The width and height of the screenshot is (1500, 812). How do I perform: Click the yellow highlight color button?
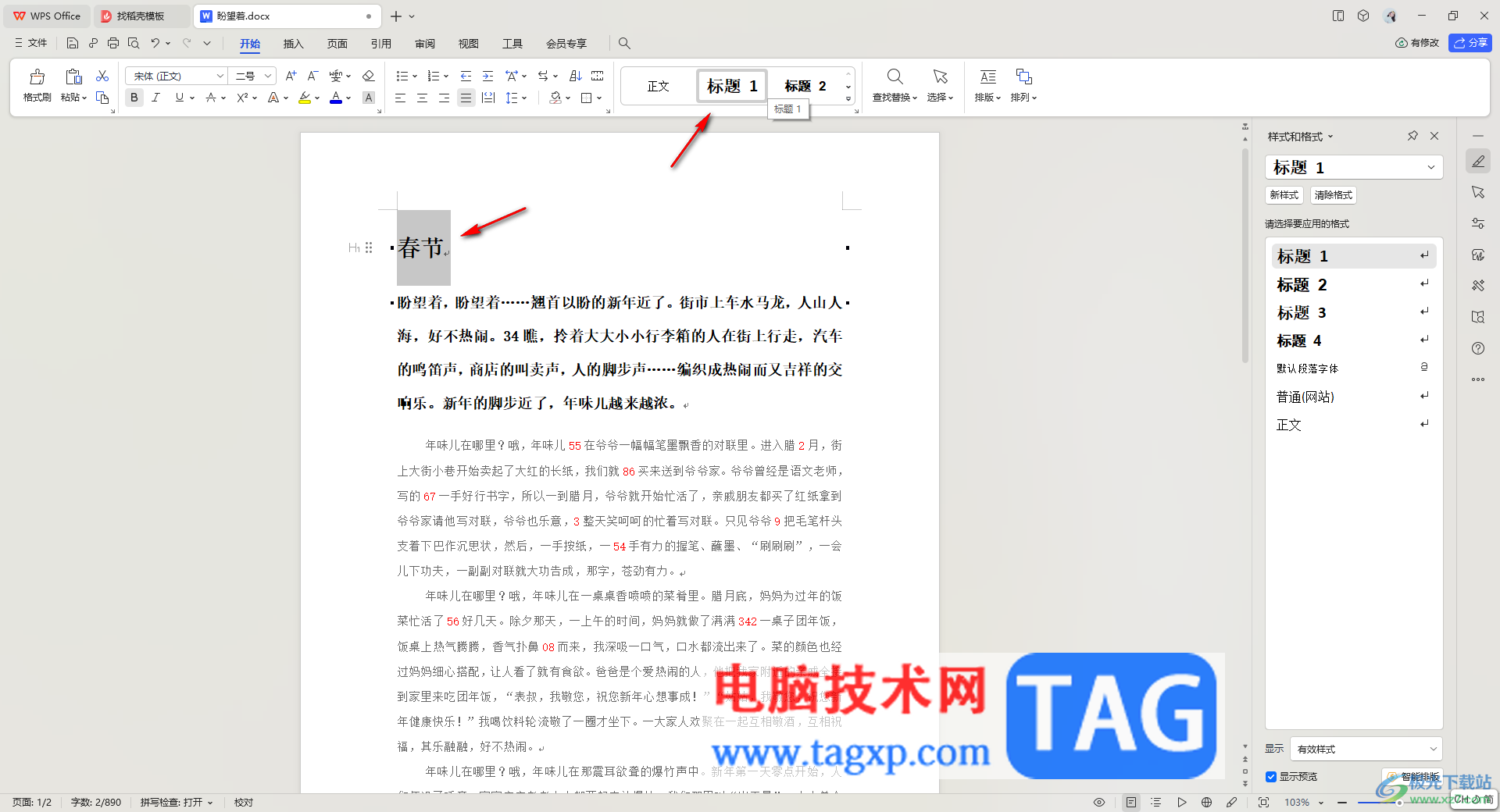pos(305,98)
